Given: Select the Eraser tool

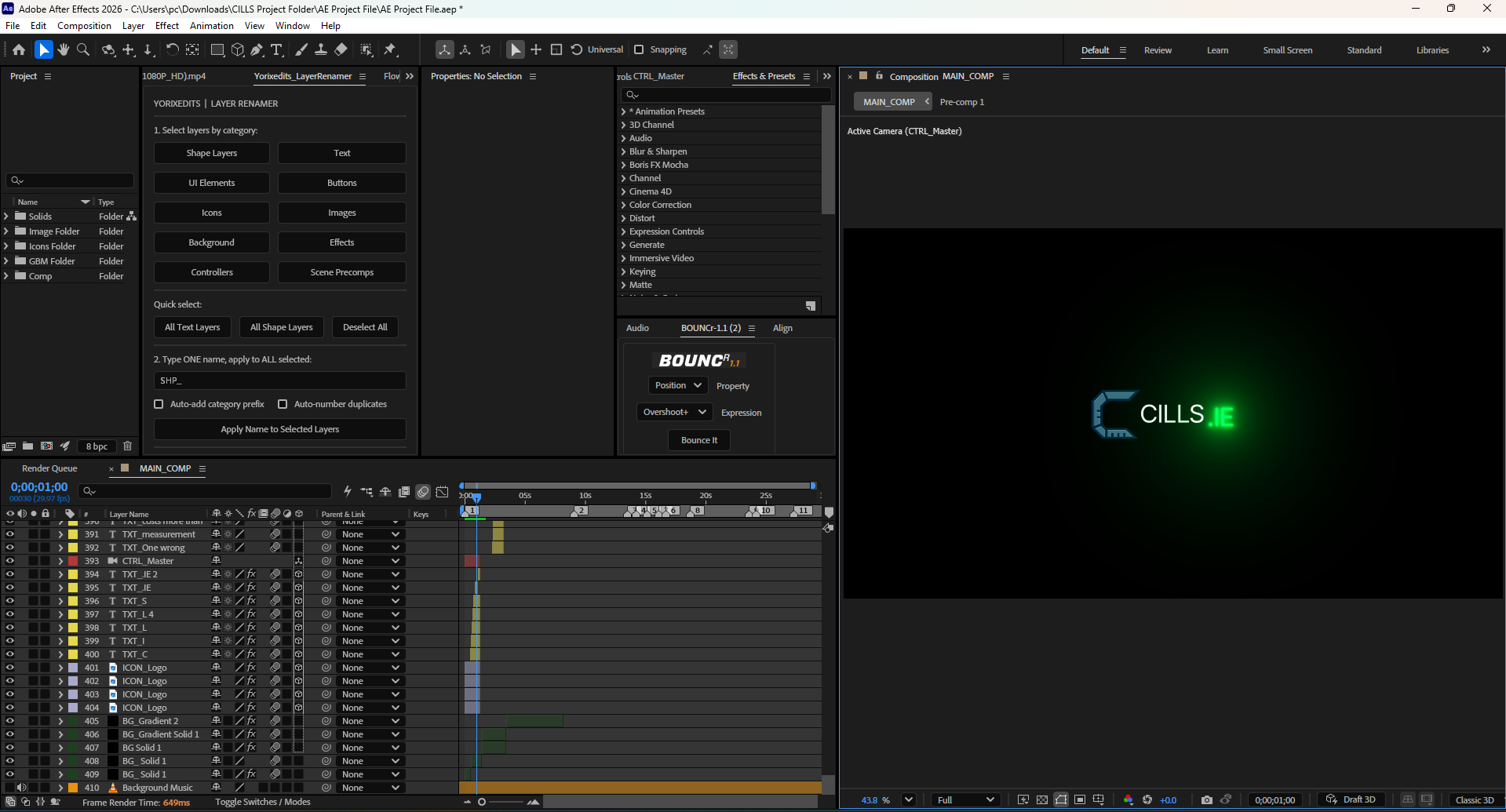Looking at the screenshot, I should click(341, 49).
